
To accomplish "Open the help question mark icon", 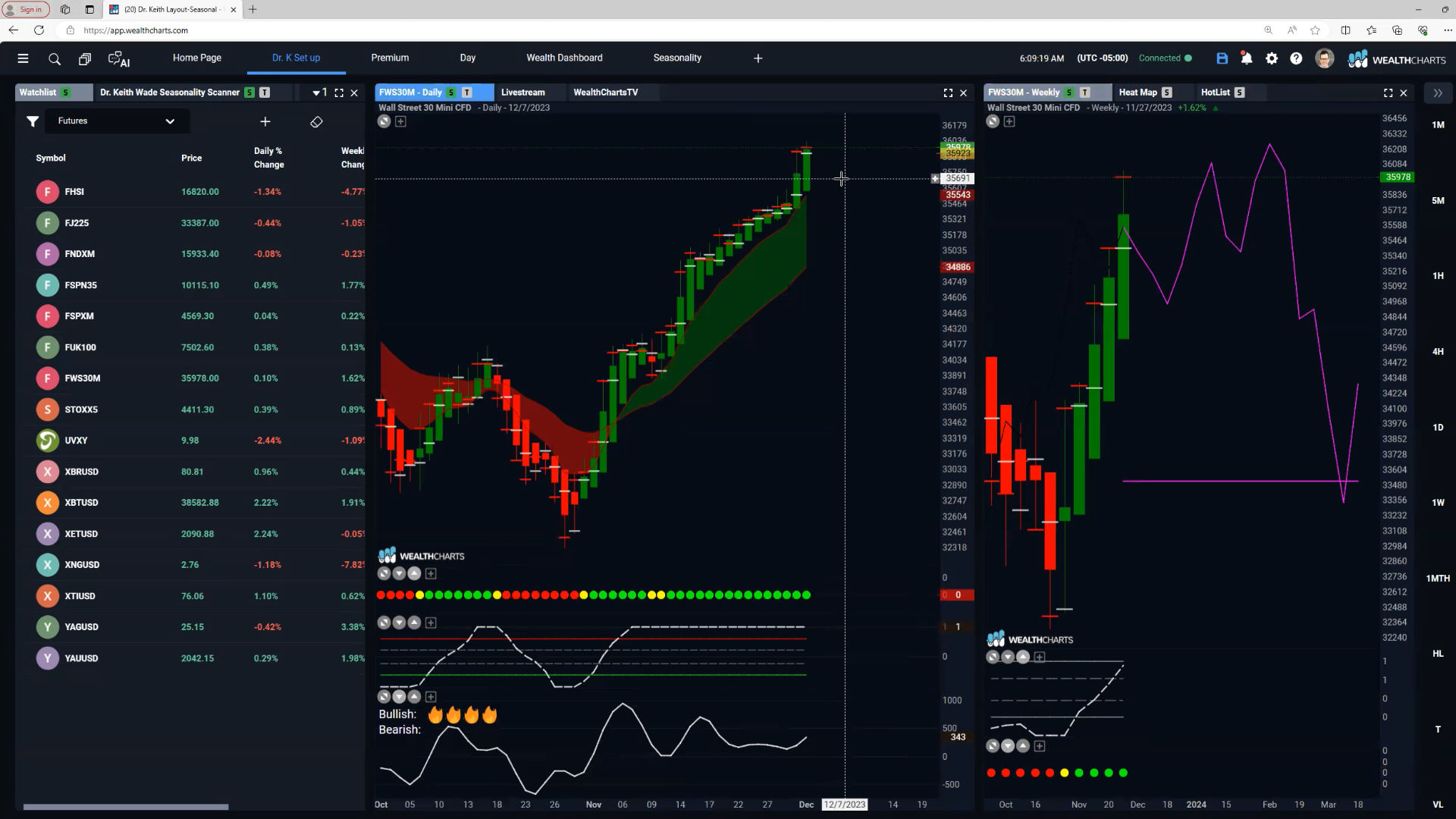I will [x=1296, y=58].
